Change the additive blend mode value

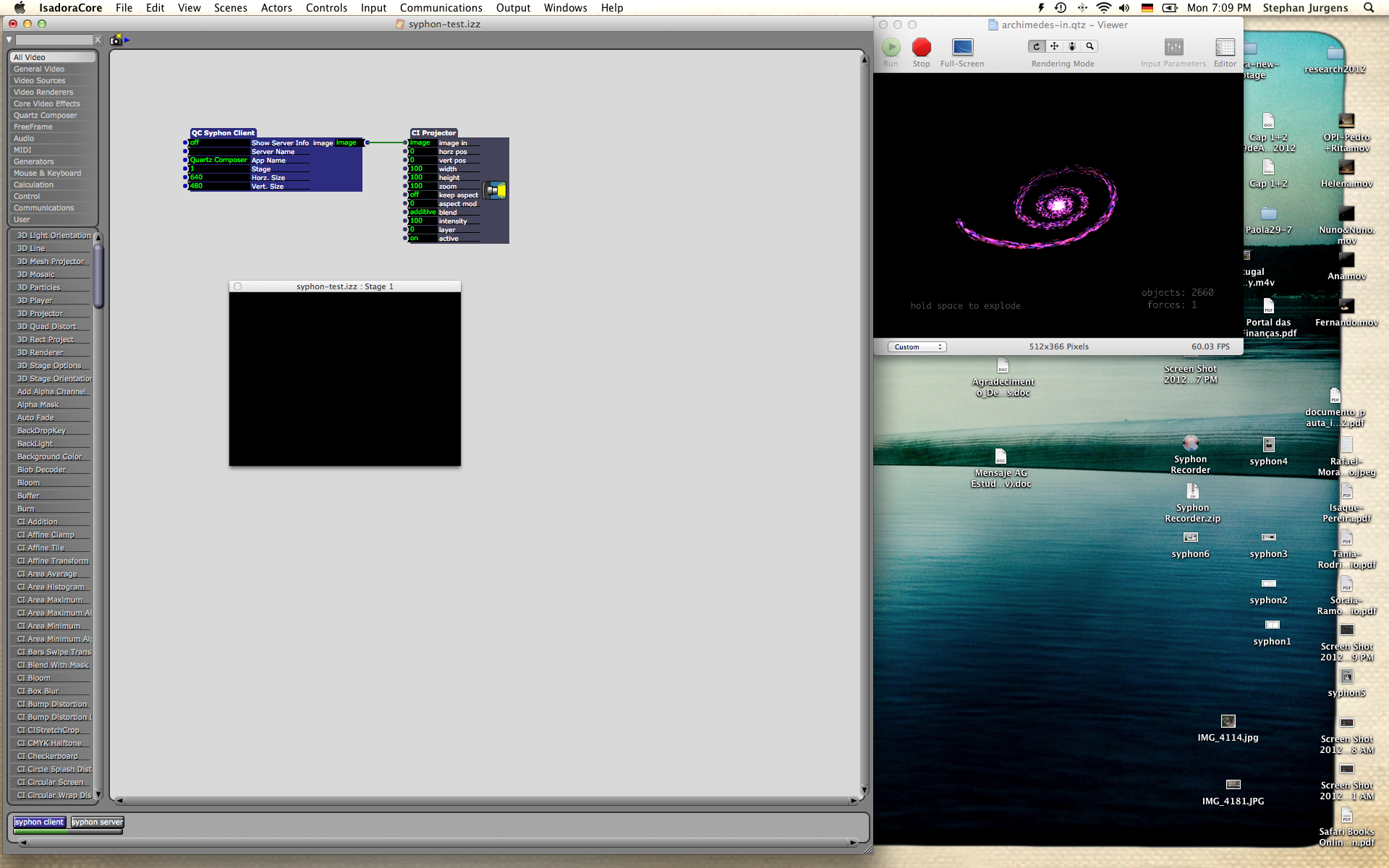tap(422, 212)
